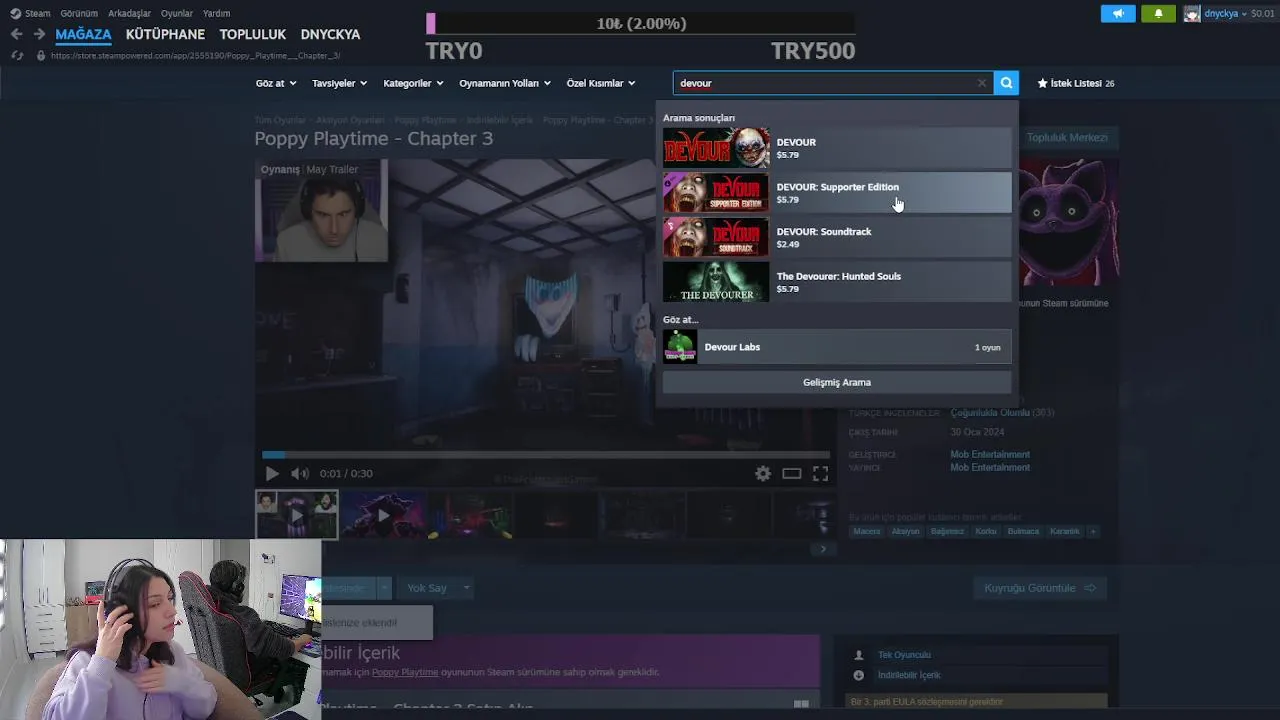
Task: Click Kuyruğu Görüntüle button
Action: 1040,588
